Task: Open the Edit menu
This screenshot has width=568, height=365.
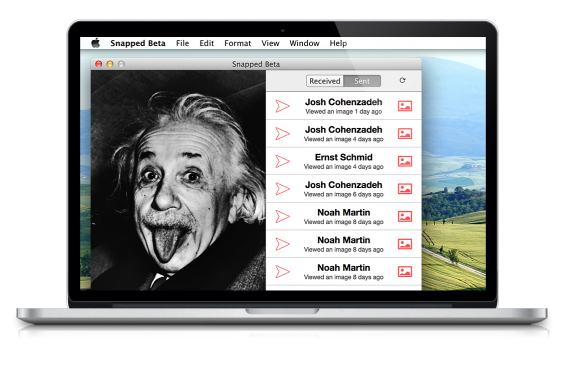Action: click(x=206, y=43)
